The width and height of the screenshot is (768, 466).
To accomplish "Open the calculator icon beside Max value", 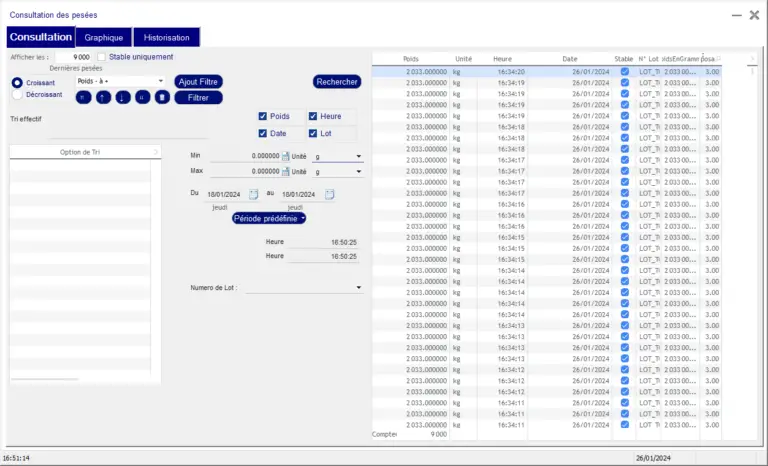I will 286,172.
